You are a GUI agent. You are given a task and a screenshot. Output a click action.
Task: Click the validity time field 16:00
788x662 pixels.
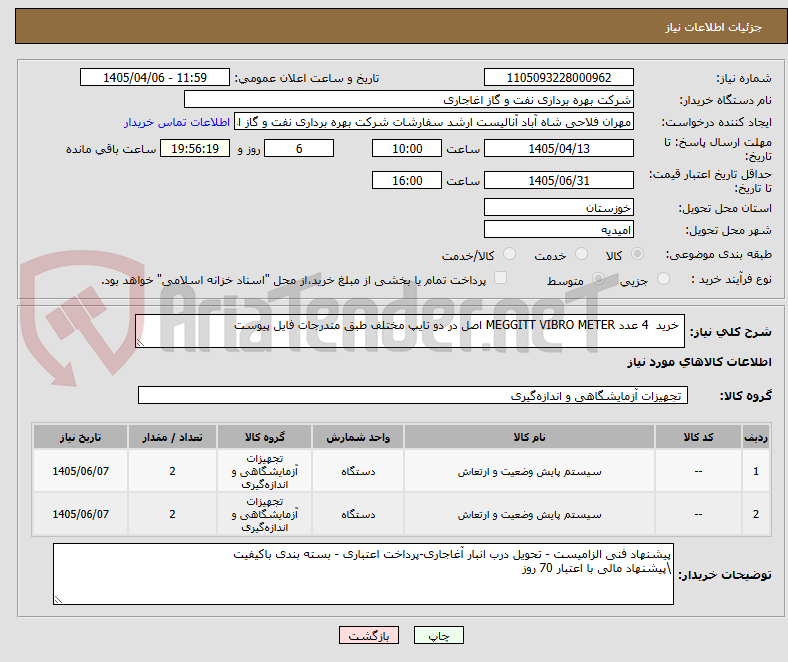[407, 180]
